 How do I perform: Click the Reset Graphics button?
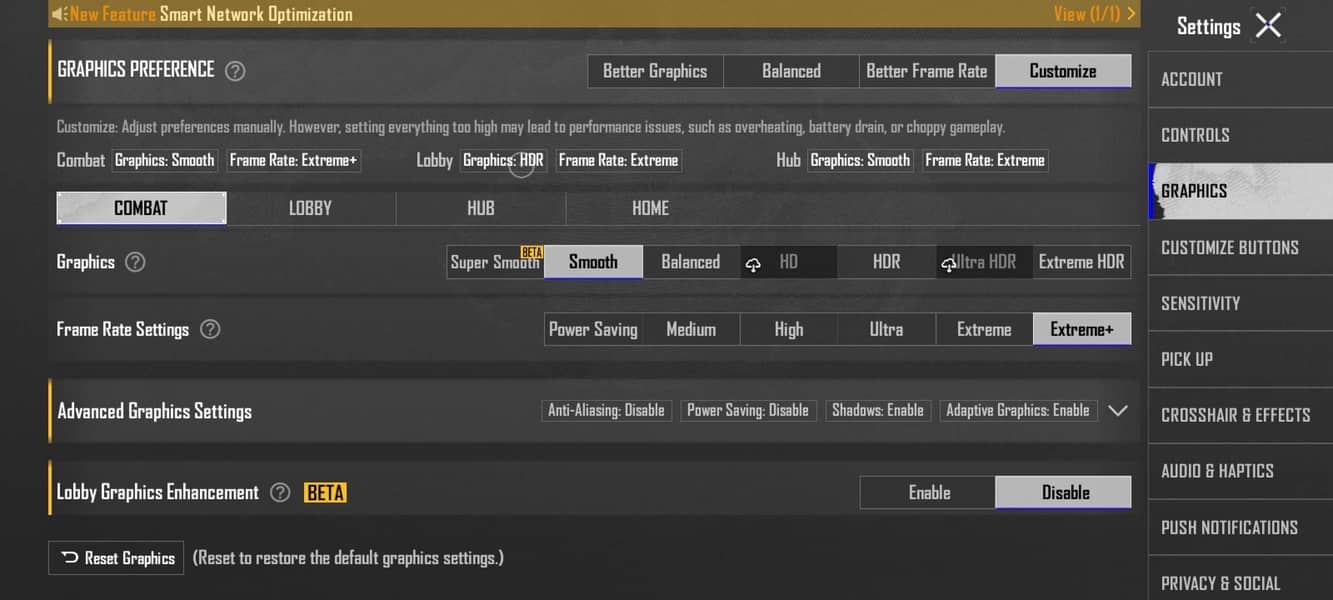(x=116, y=558)
